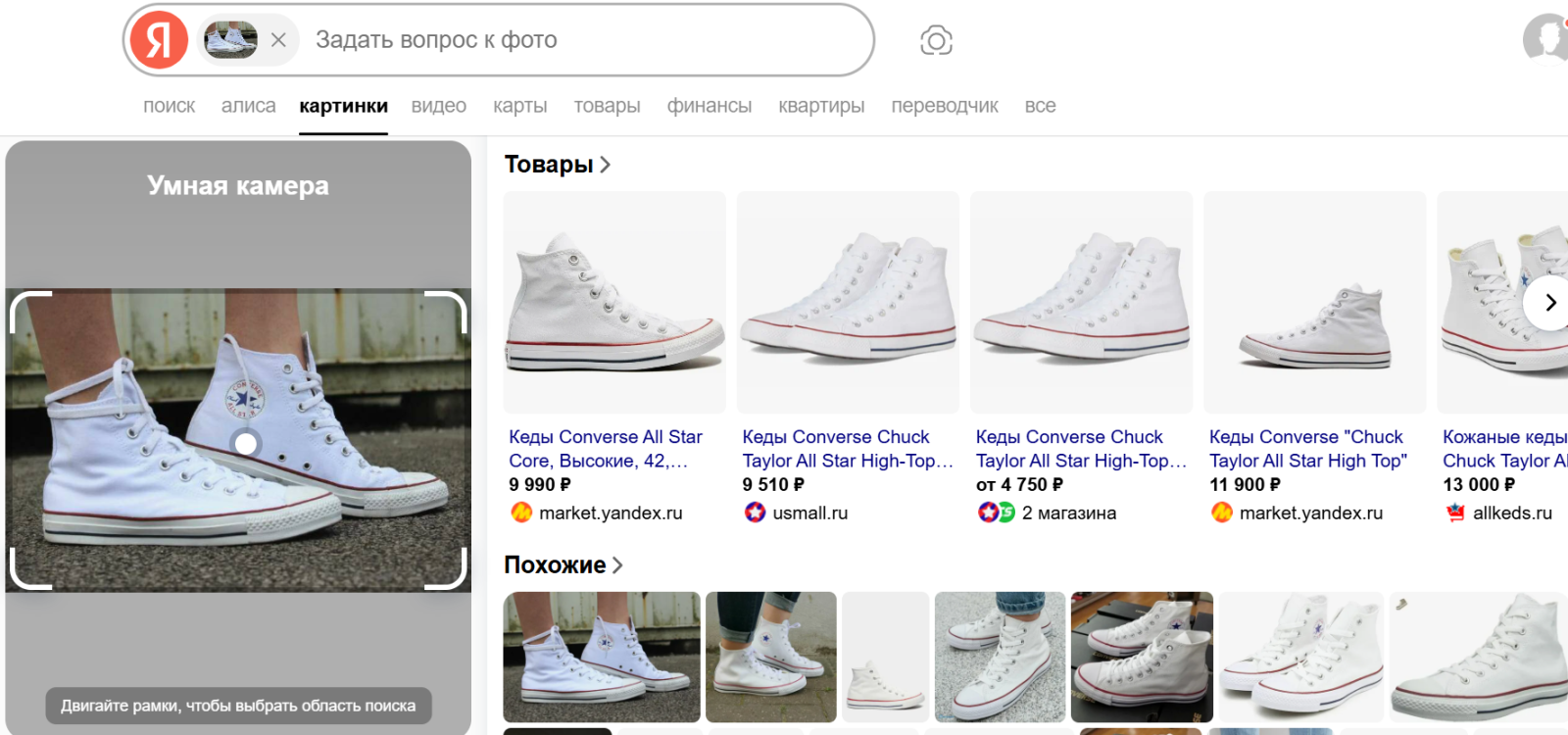Image resolution: width=1568 pixels, height=735 pixels.
Task: Expand the Похожие section
Action: 563,565
